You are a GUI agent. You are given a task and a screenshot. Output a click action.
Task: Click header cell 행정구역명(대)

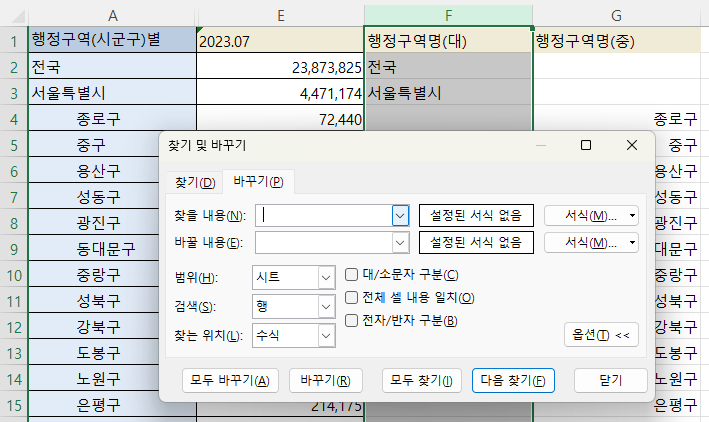(449, 40)
